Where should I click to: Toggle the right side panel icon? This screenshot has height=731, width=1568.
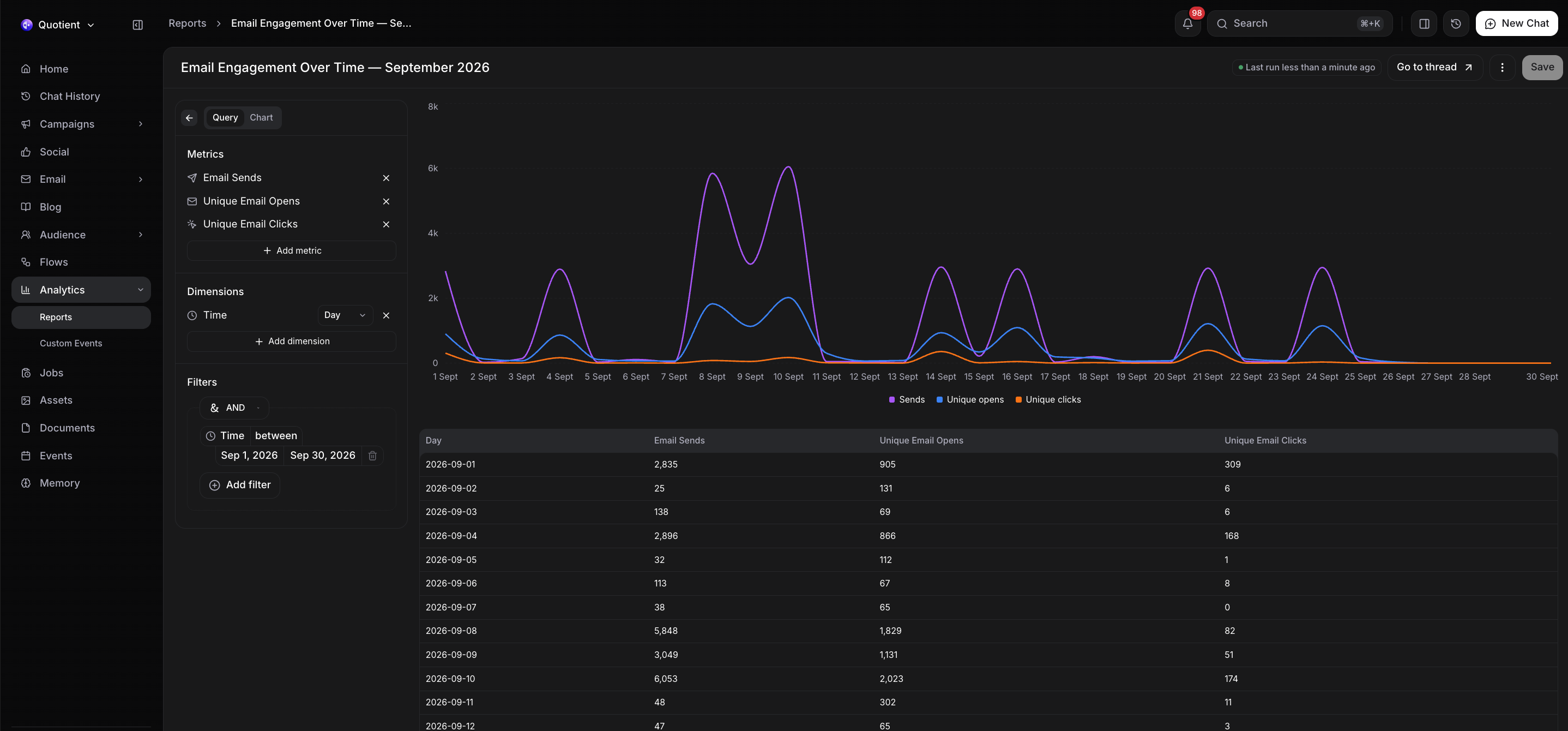(1424, 24)
